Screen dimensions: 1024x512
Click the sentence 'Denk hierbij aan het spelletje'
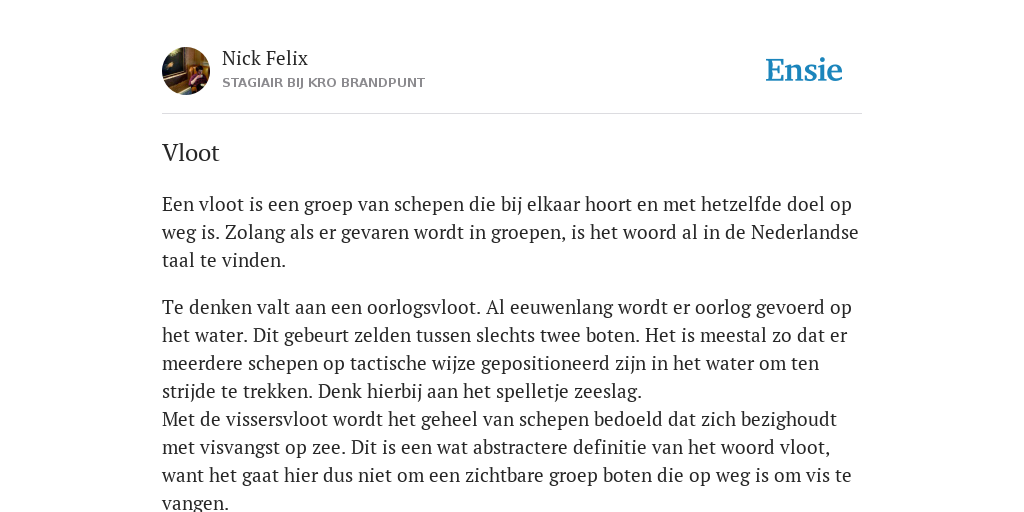481,392
